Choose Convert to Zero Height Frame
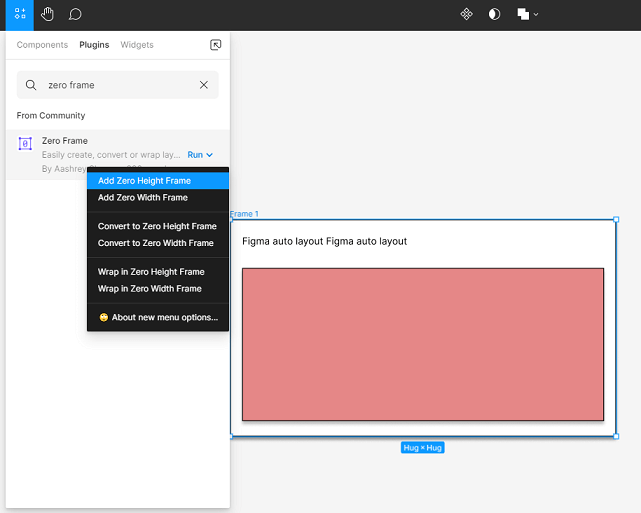This screenshot has width=641, height=513. point(158,226)
